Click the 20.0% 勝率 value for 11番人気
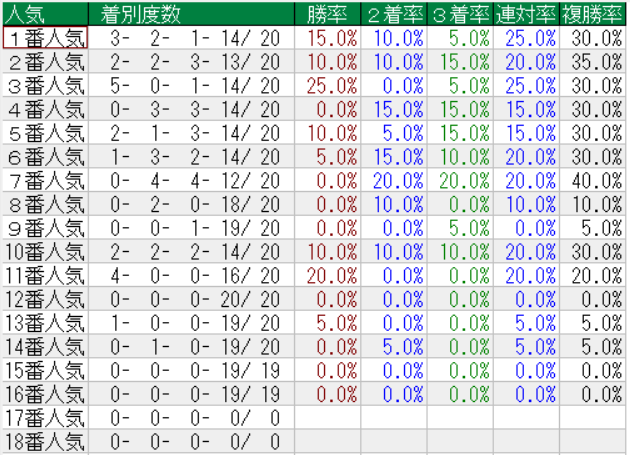Viewport: 630px width, 455px height. (x=333, y=276)
